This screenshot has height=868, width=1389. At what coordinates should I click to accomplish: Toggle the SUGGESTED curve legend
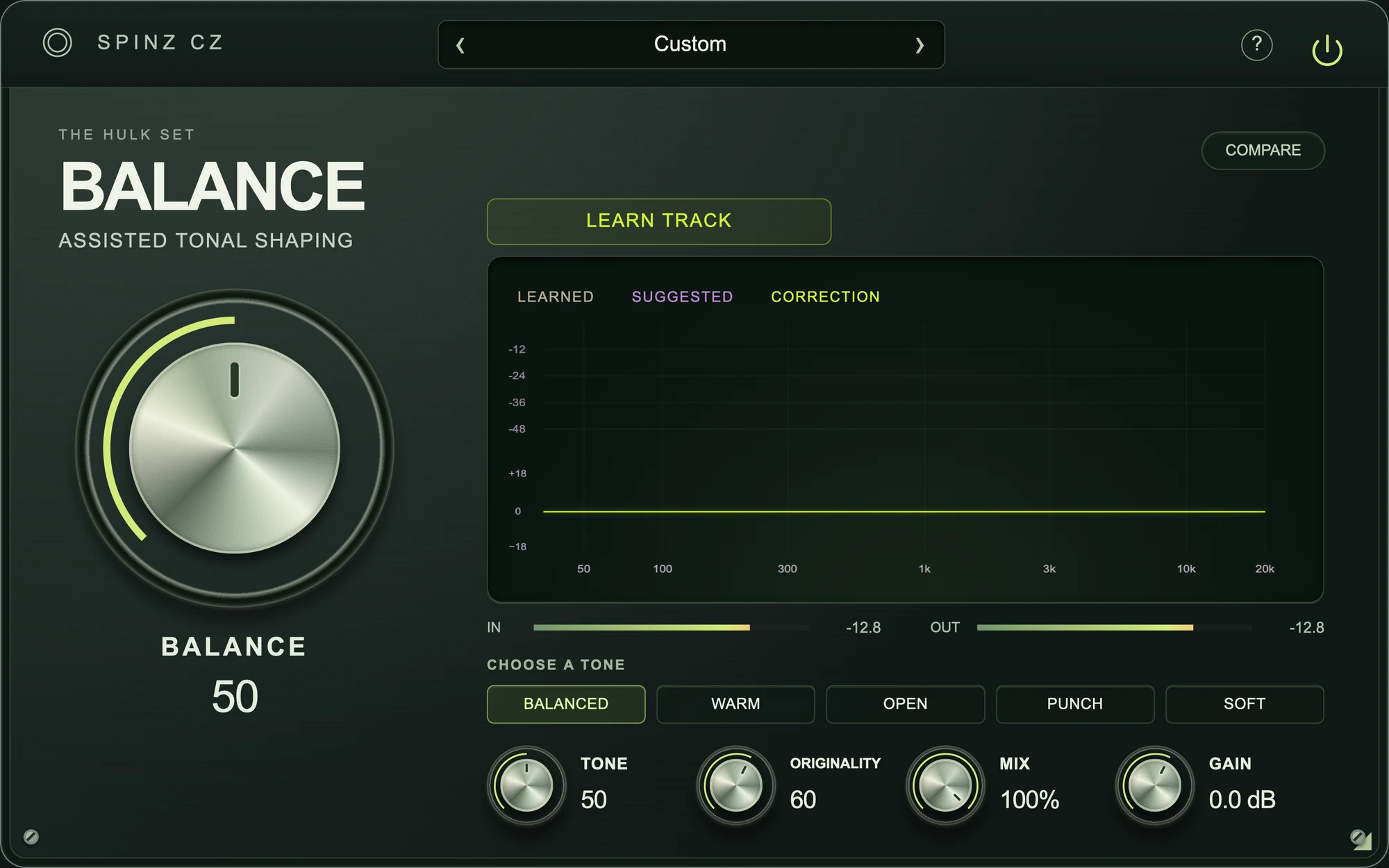pos(682,297)
